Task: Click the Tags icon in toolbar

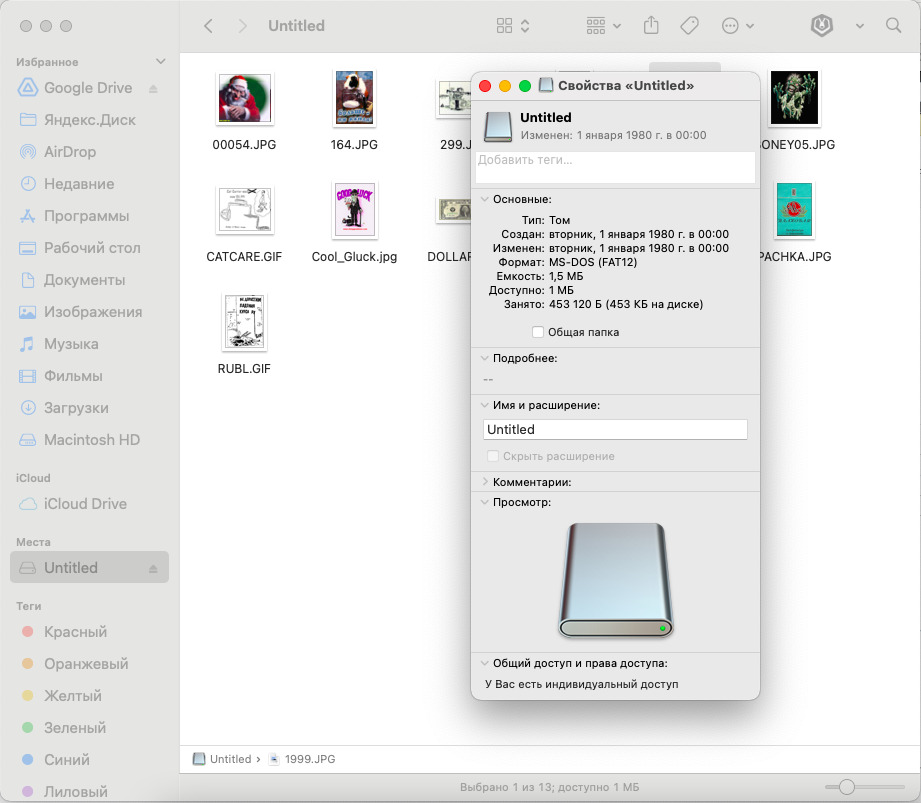Action: point(689,26)
